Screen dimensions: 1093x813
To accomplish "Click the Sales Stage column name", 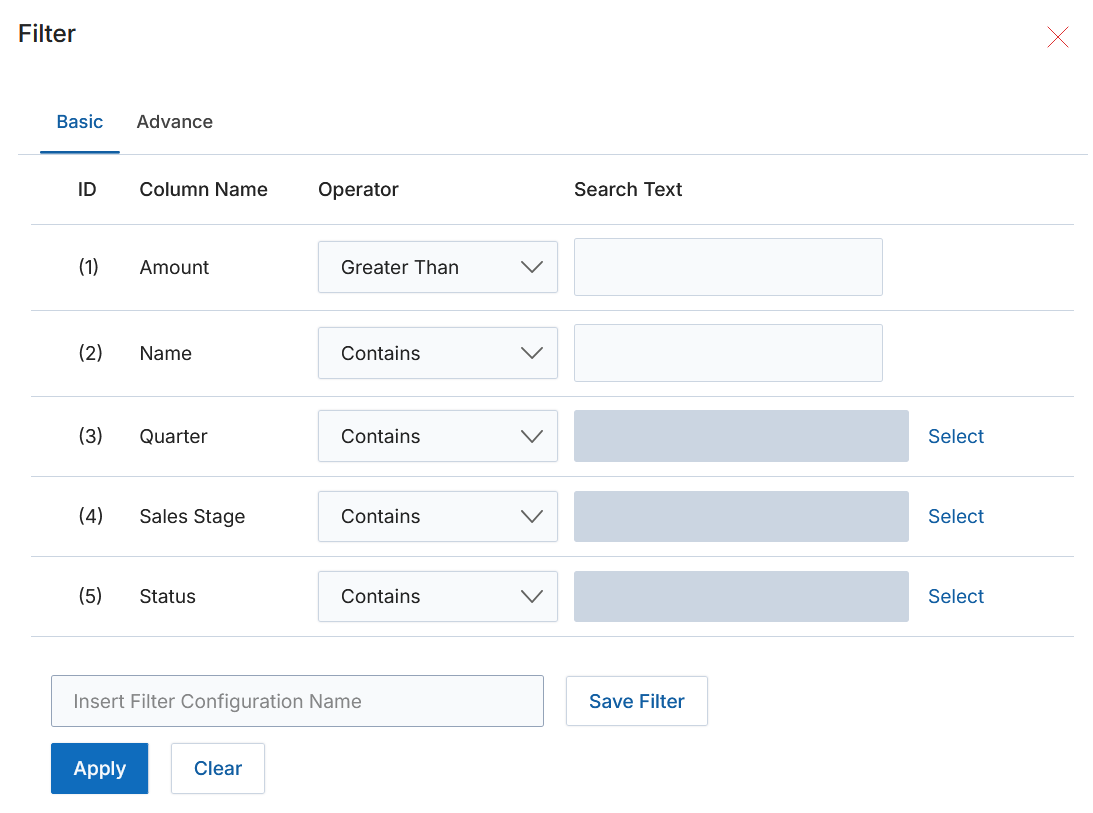I will [x=192, y=517].
